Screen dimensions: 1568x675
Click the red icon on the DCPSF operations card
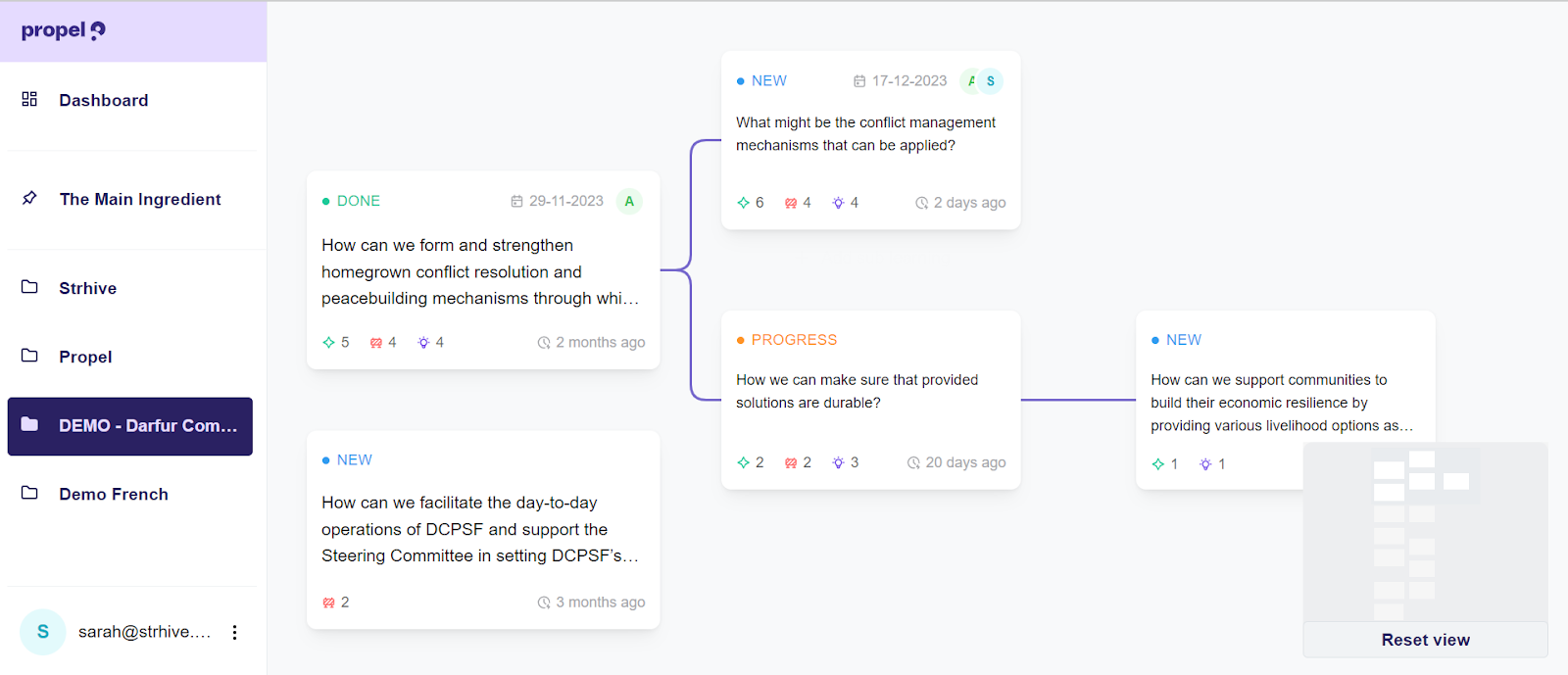(x=328, y=603)
